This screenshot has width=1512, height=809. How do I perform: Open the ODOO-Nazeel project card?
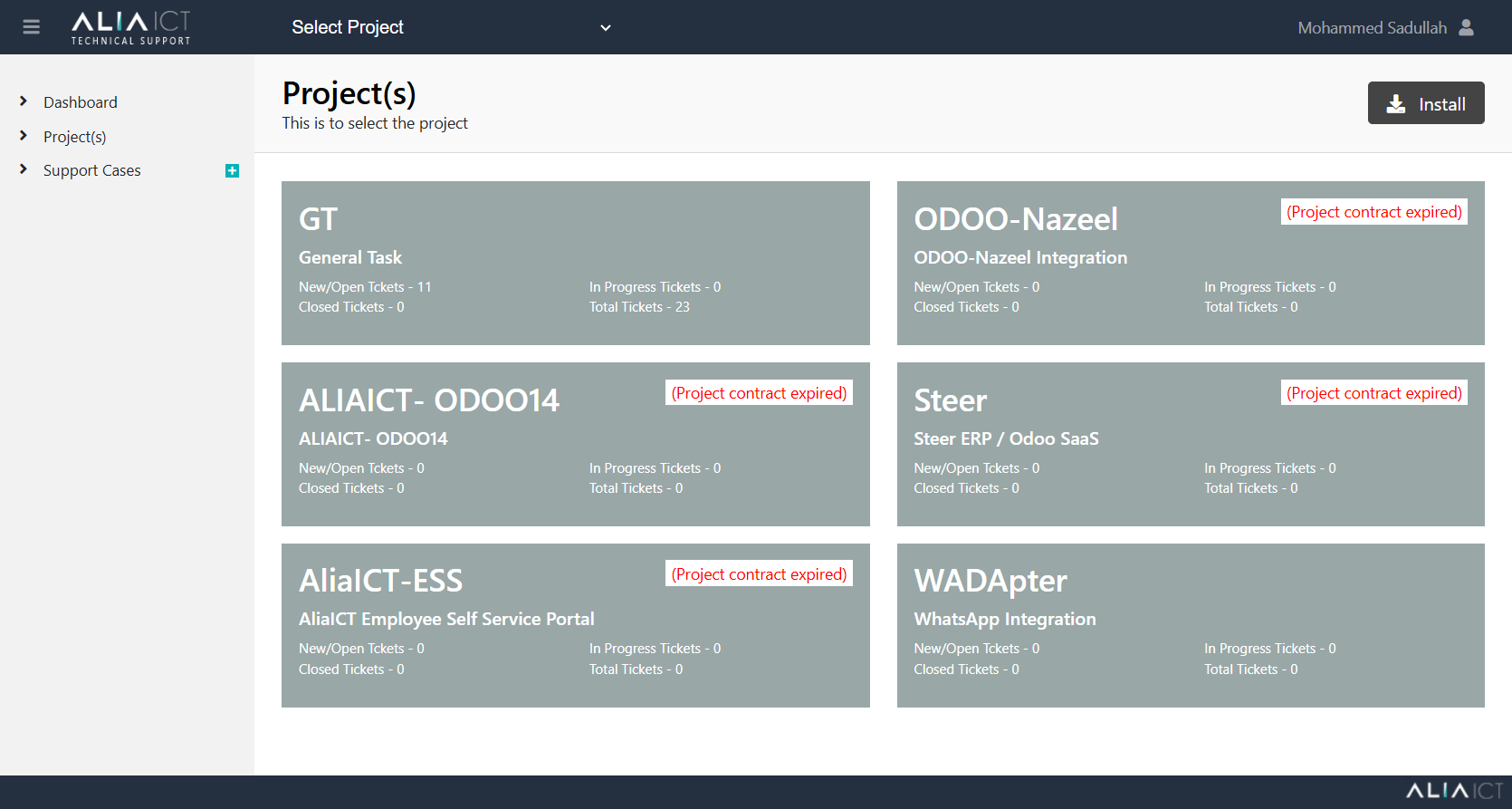tap(1190, 263)
